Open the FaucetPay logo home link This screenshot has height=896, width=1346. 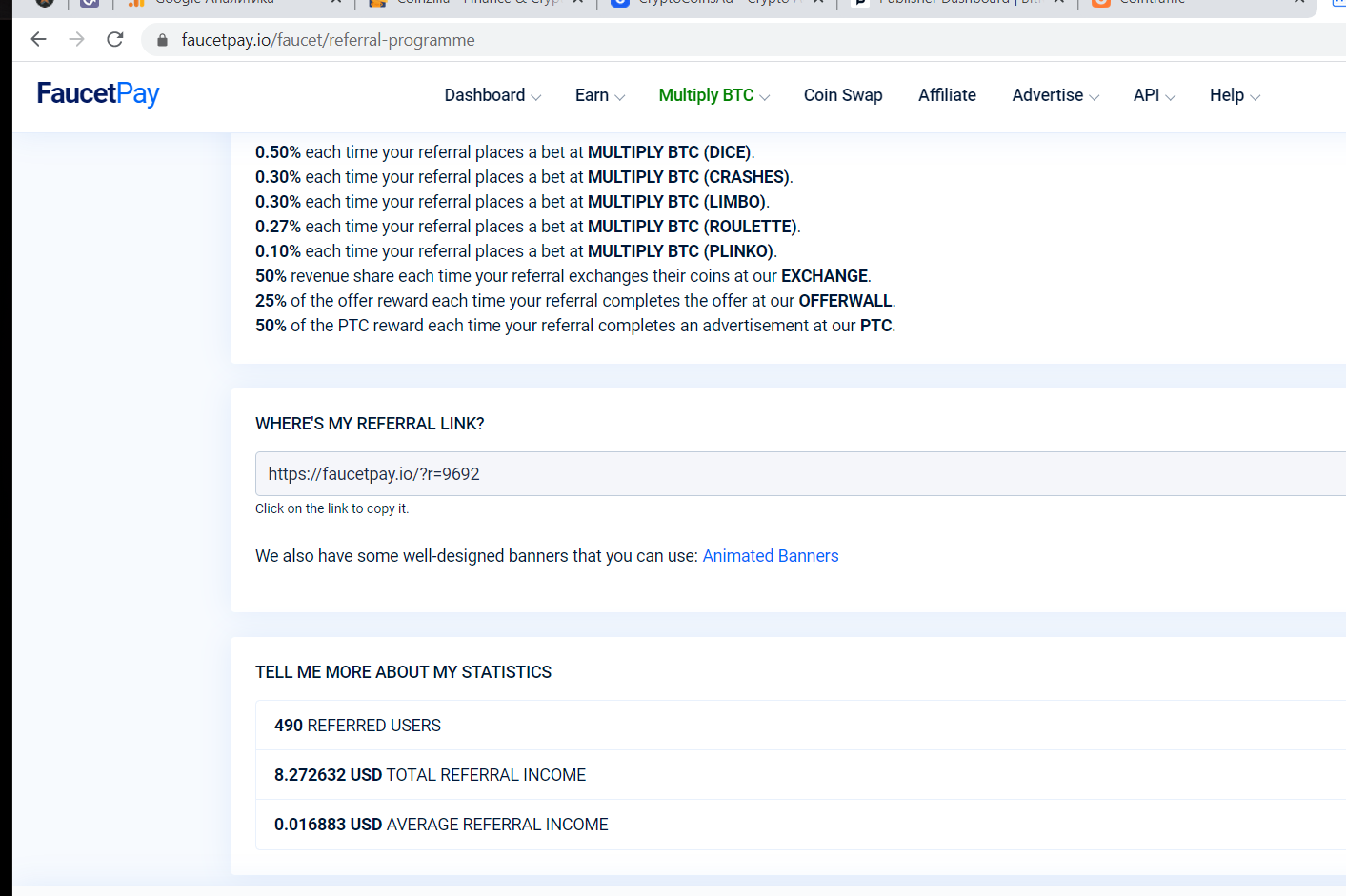click(98, 93)
